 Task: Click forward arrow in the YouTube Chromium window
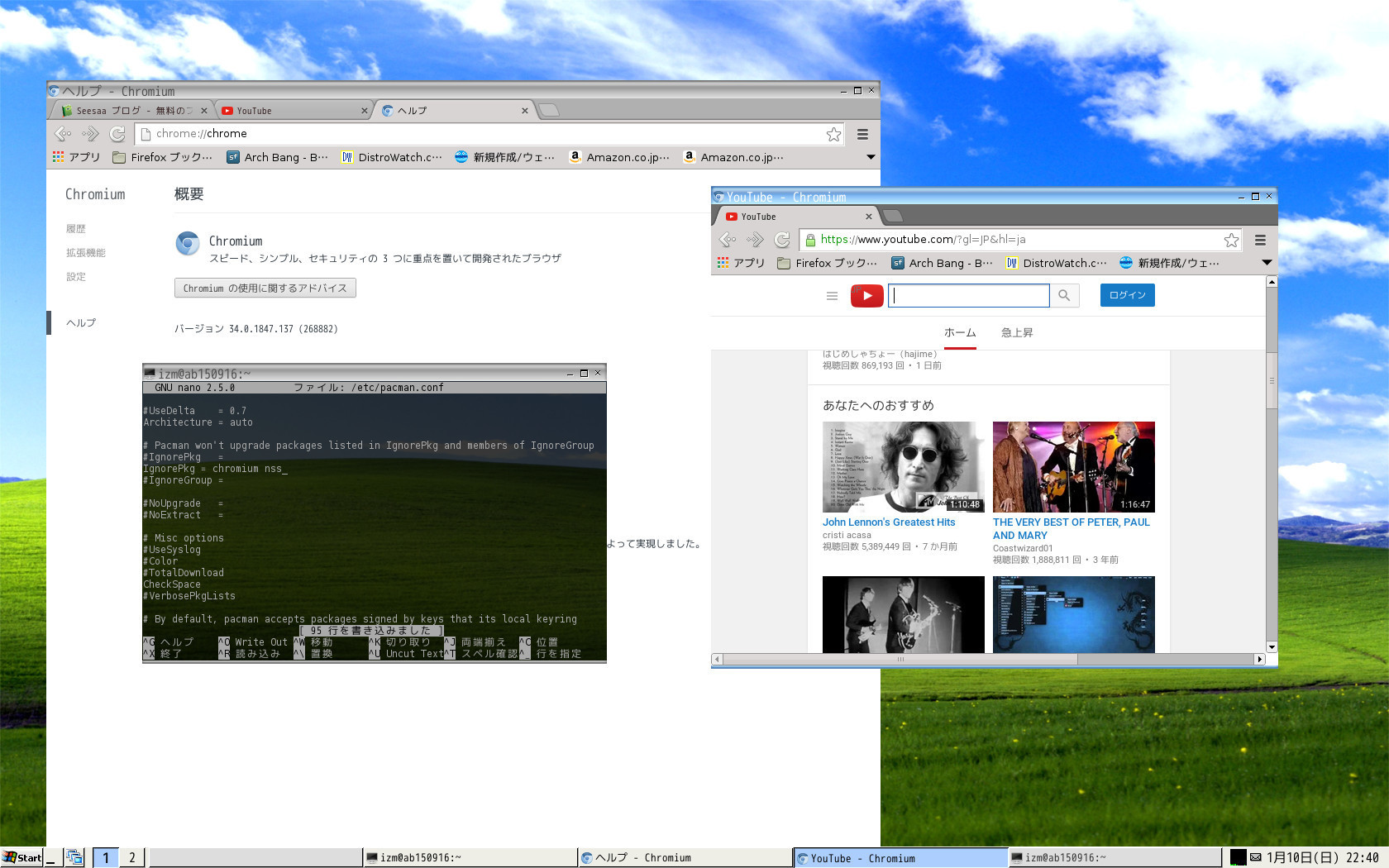point(755,240)
